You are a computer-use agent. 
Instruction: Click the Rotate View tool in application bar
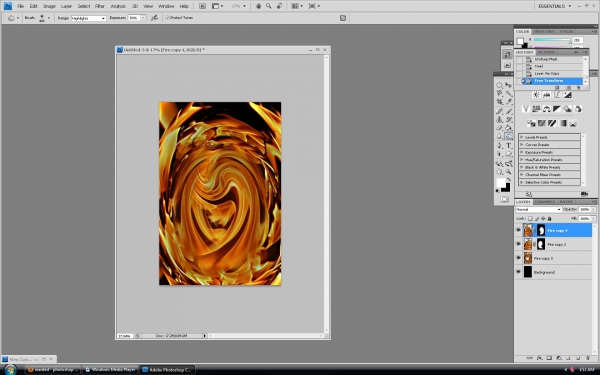point(279,6)
